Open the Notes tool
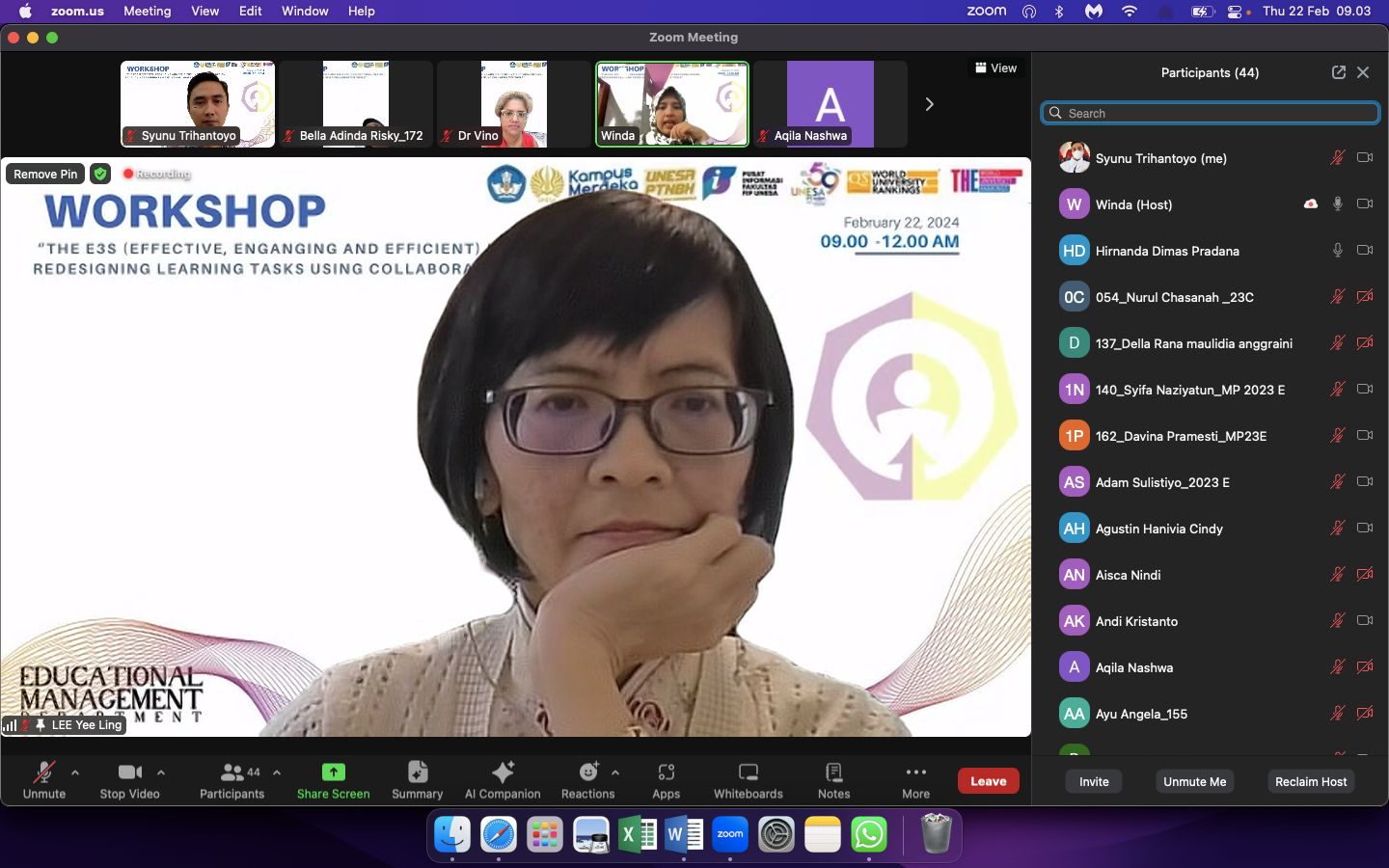Screen dimensions: 1389x868 click(x=833, y=779)
